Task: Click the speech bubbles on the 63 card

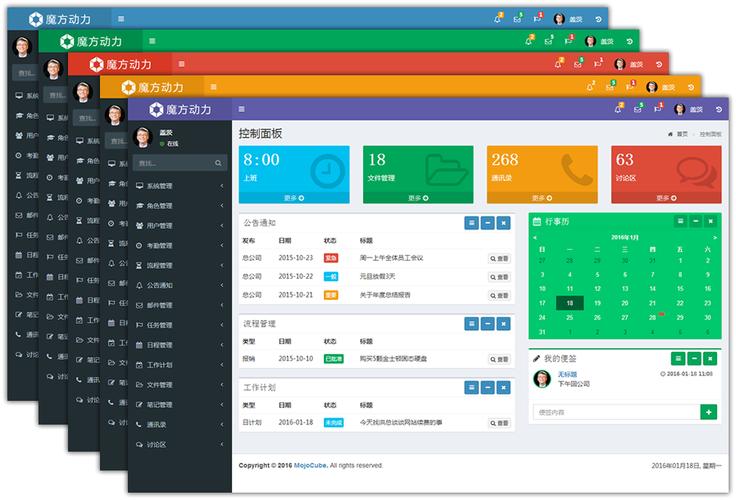Action: [x=697, y=172]
